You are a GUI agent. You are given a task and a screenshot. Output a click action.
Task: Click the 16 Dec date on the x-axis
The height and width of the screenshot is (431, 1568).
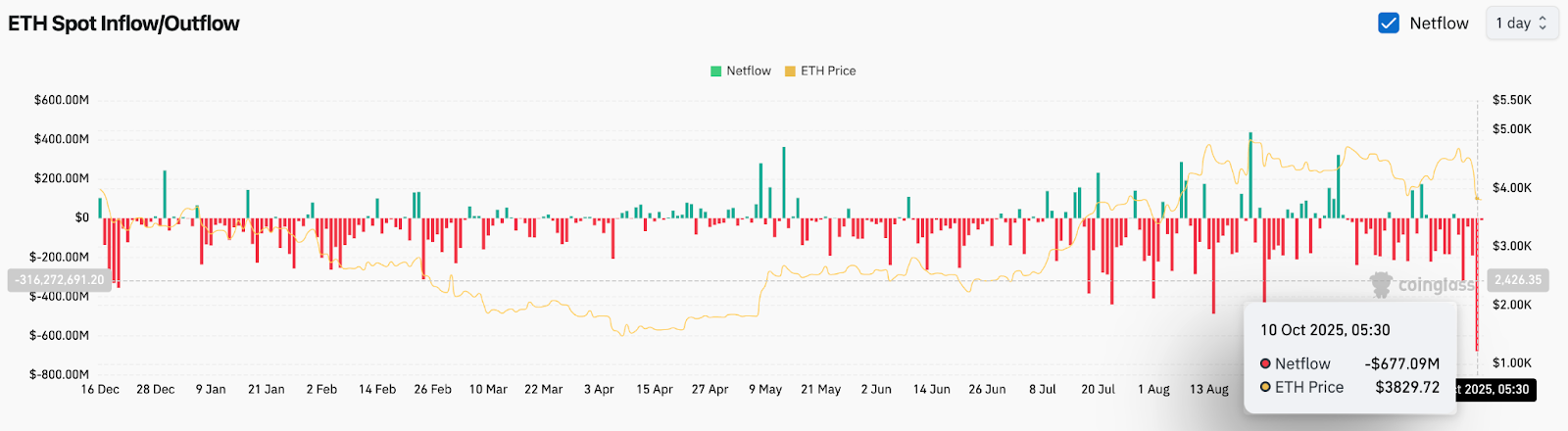click(100, 390)
